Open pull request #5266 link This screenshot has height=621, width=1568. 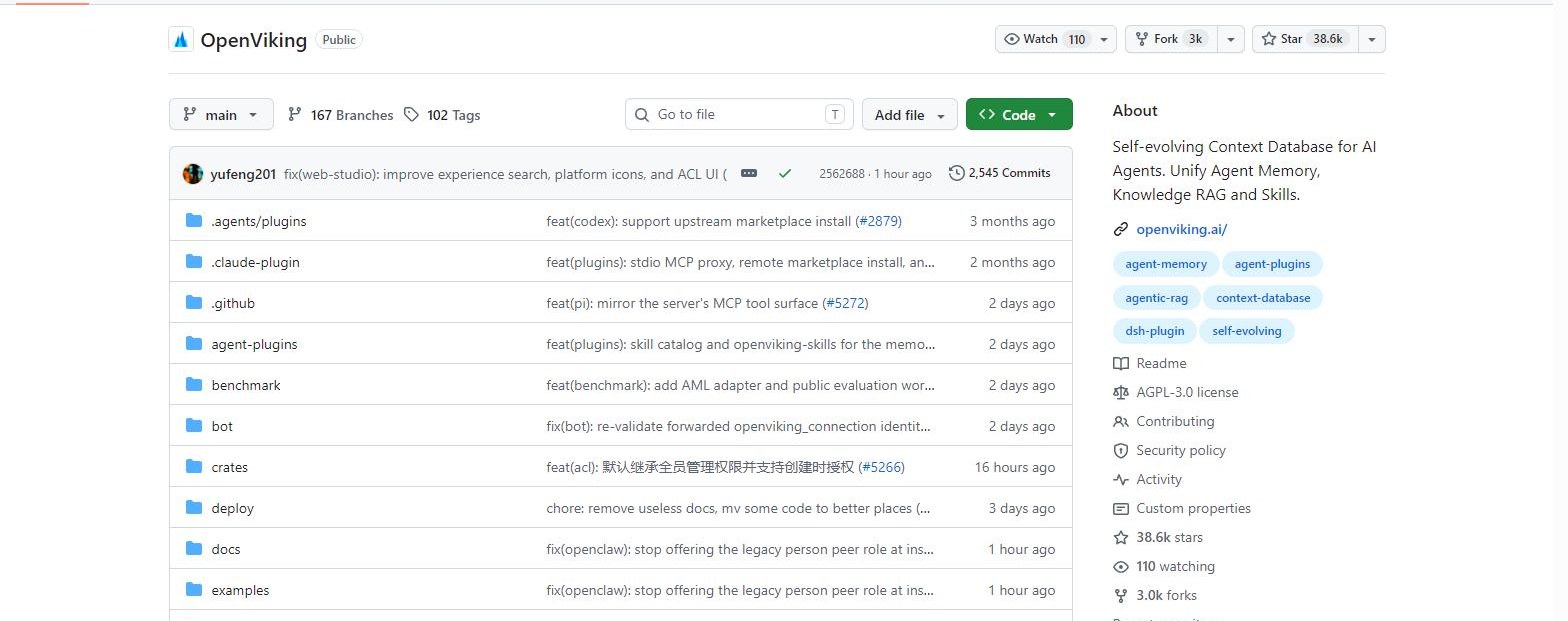[881, 467]
